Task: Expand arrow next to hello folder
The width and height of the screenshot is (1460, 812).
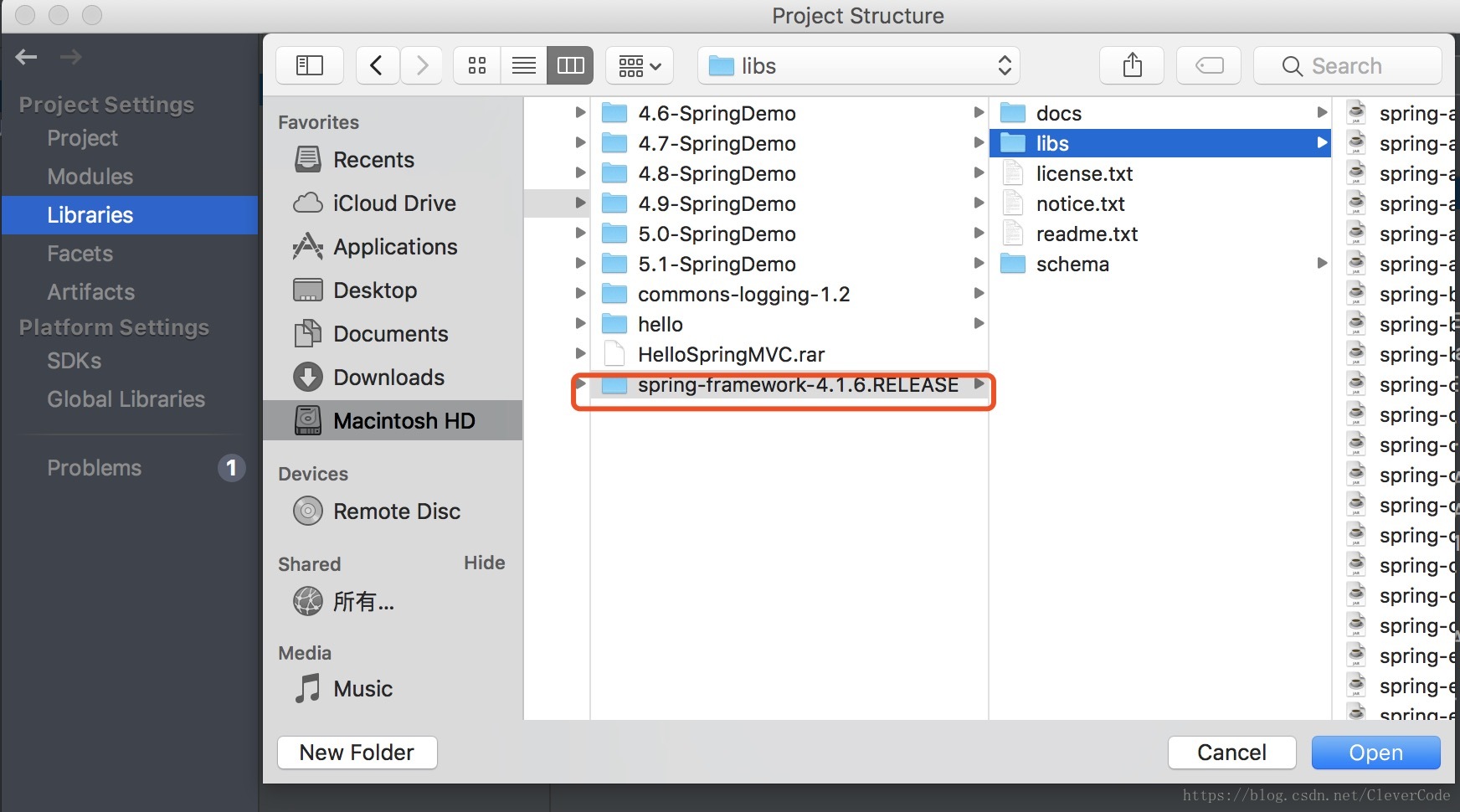Action: [x=978, y=323]
